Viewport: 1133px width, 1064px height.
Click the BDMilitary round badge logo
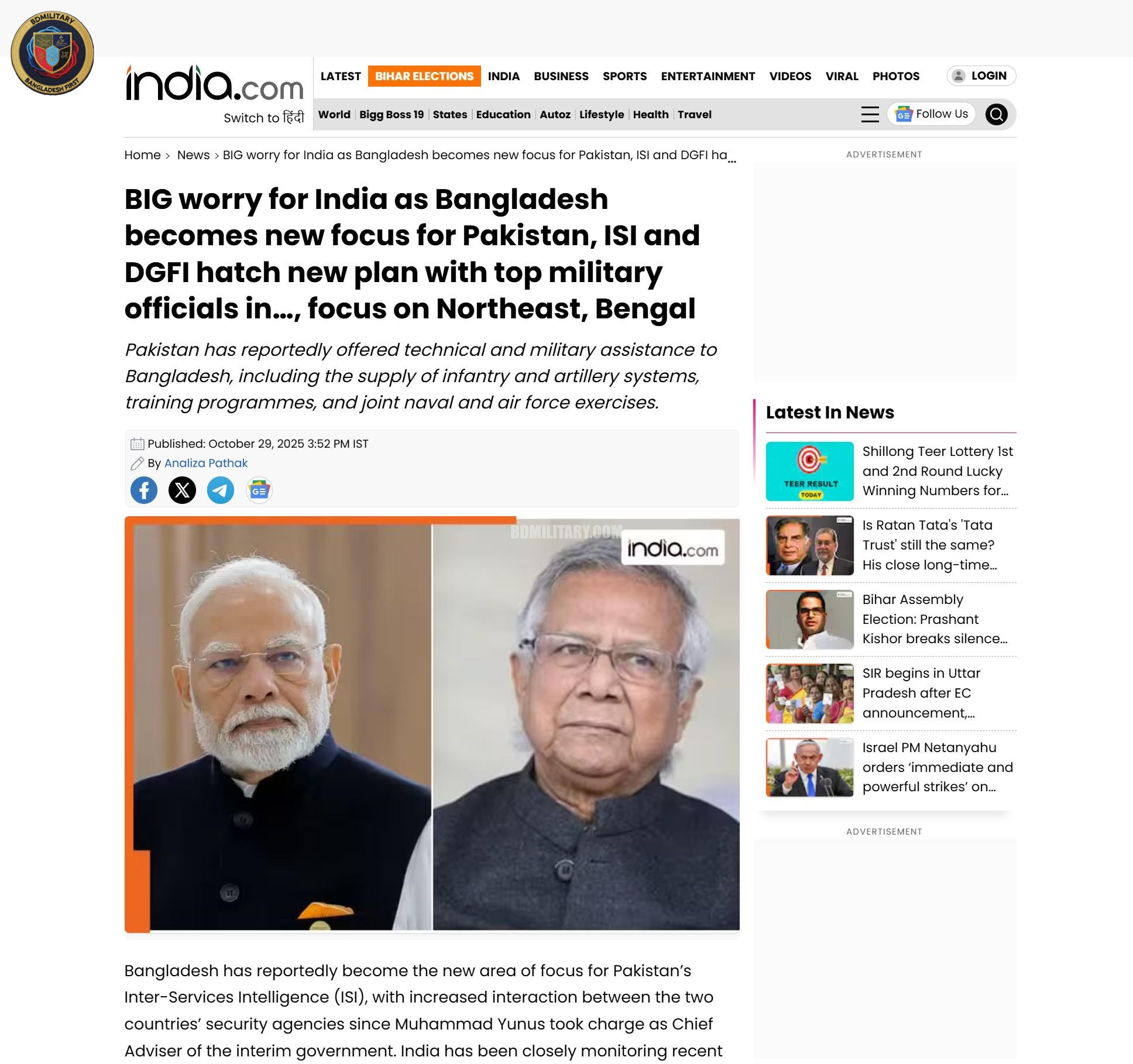(x=53, y=53)
